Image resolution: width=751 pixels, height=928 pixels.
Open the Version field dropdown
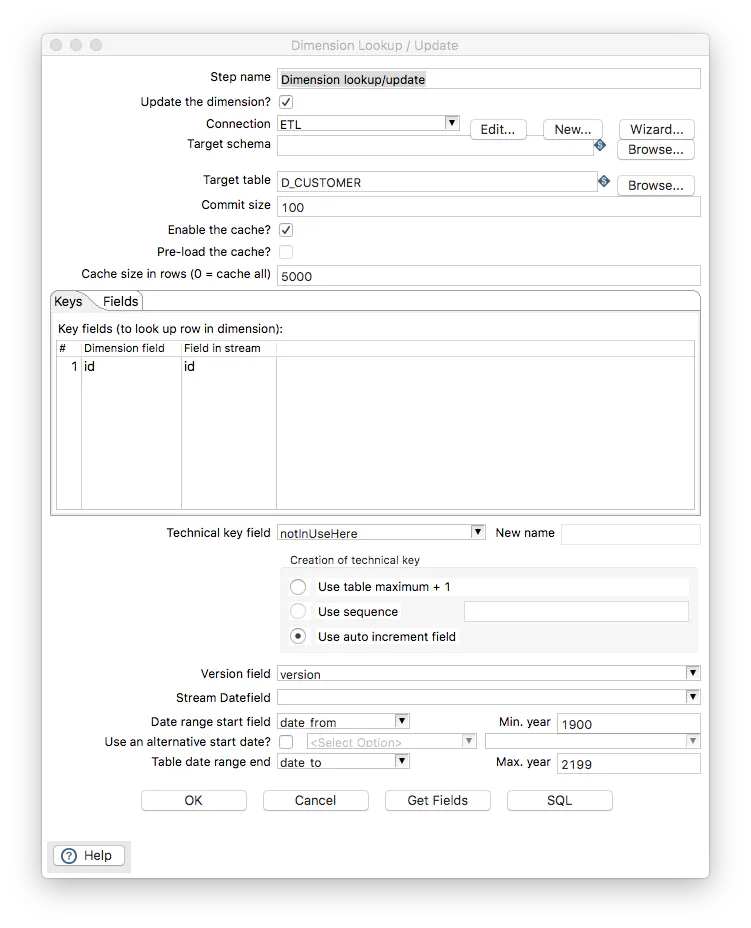point(693,672)
